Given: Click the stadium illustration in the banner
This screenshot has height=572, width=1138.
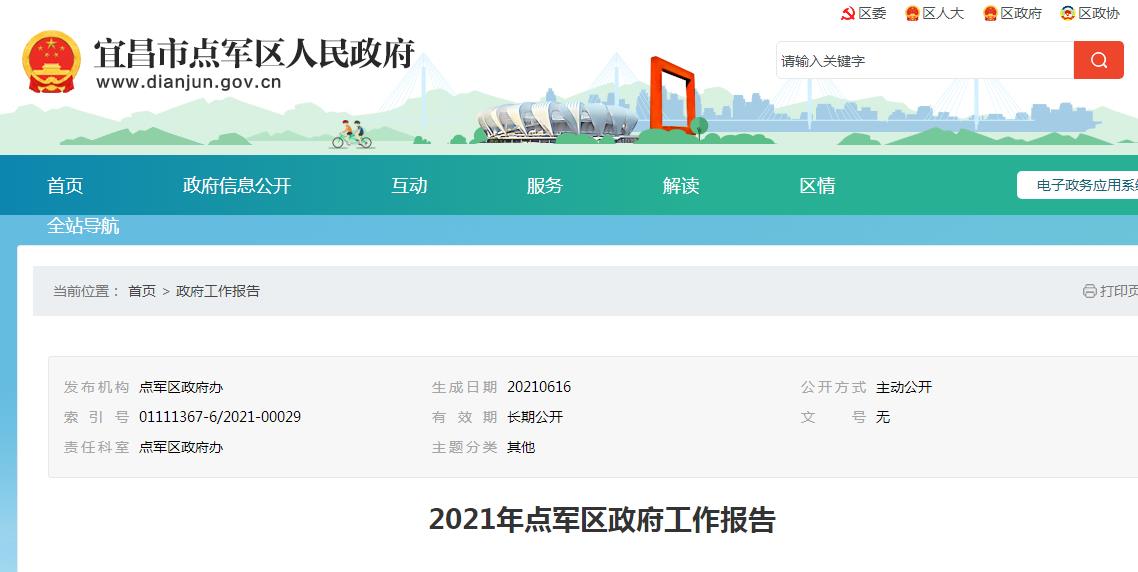Looking at the screenshot, I should tap(557, 120).
